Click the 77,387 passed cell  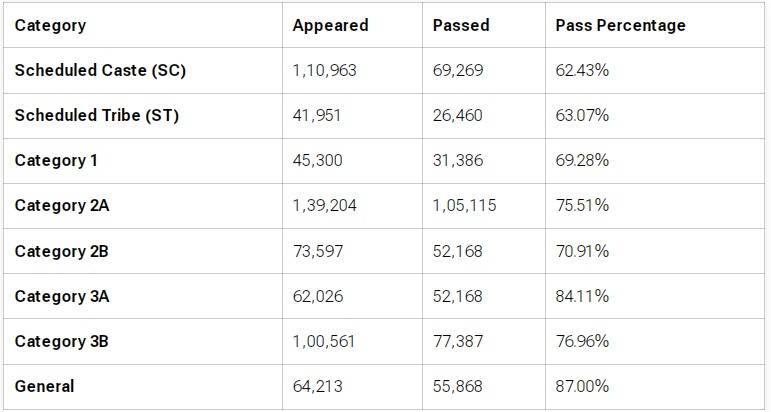(457, 341)
